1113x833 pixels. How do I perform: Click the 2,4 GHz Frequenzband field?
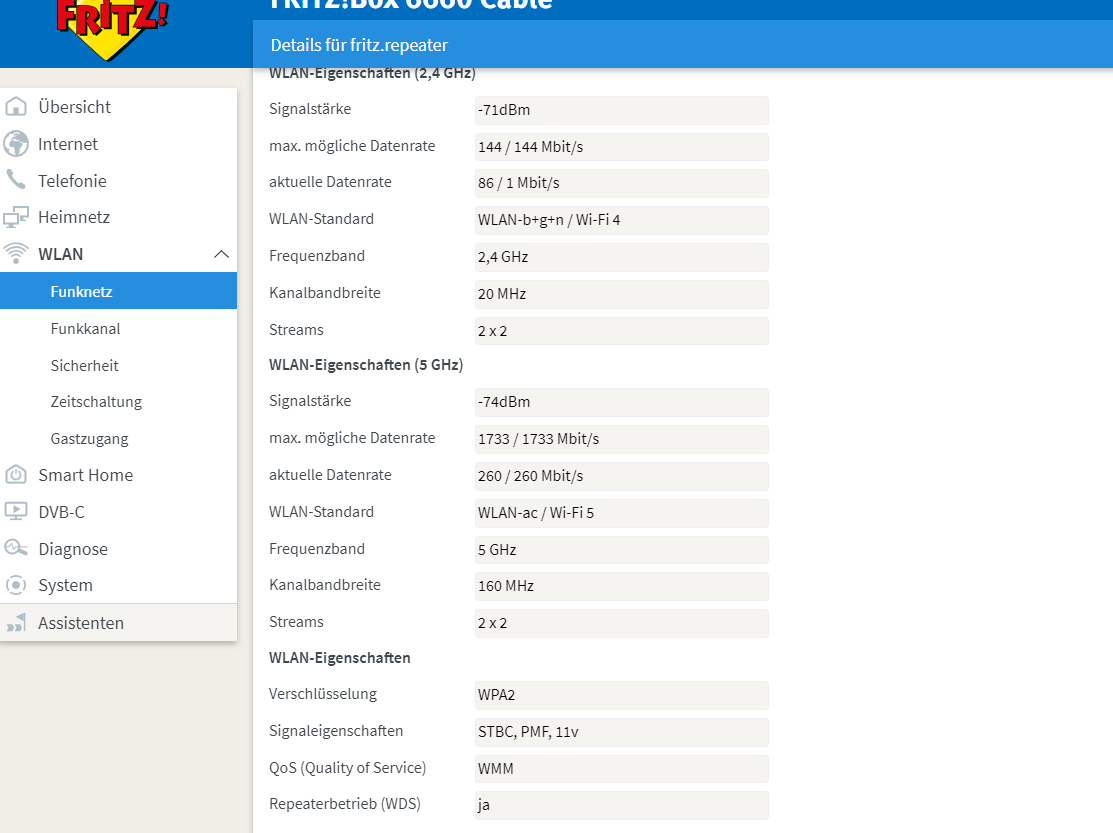(622, 257)
